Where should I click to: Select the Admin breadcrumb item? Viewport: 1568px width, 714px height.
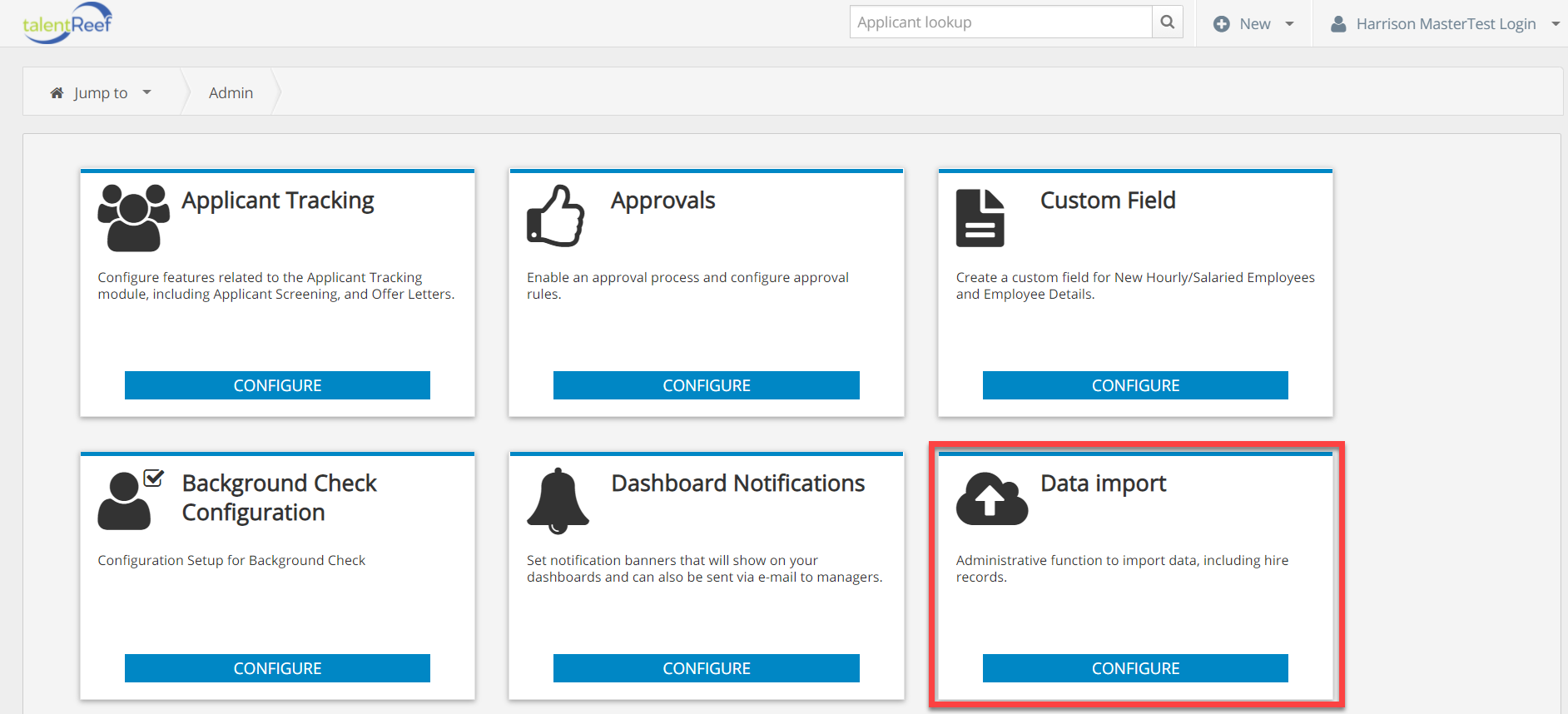(231, 93)
